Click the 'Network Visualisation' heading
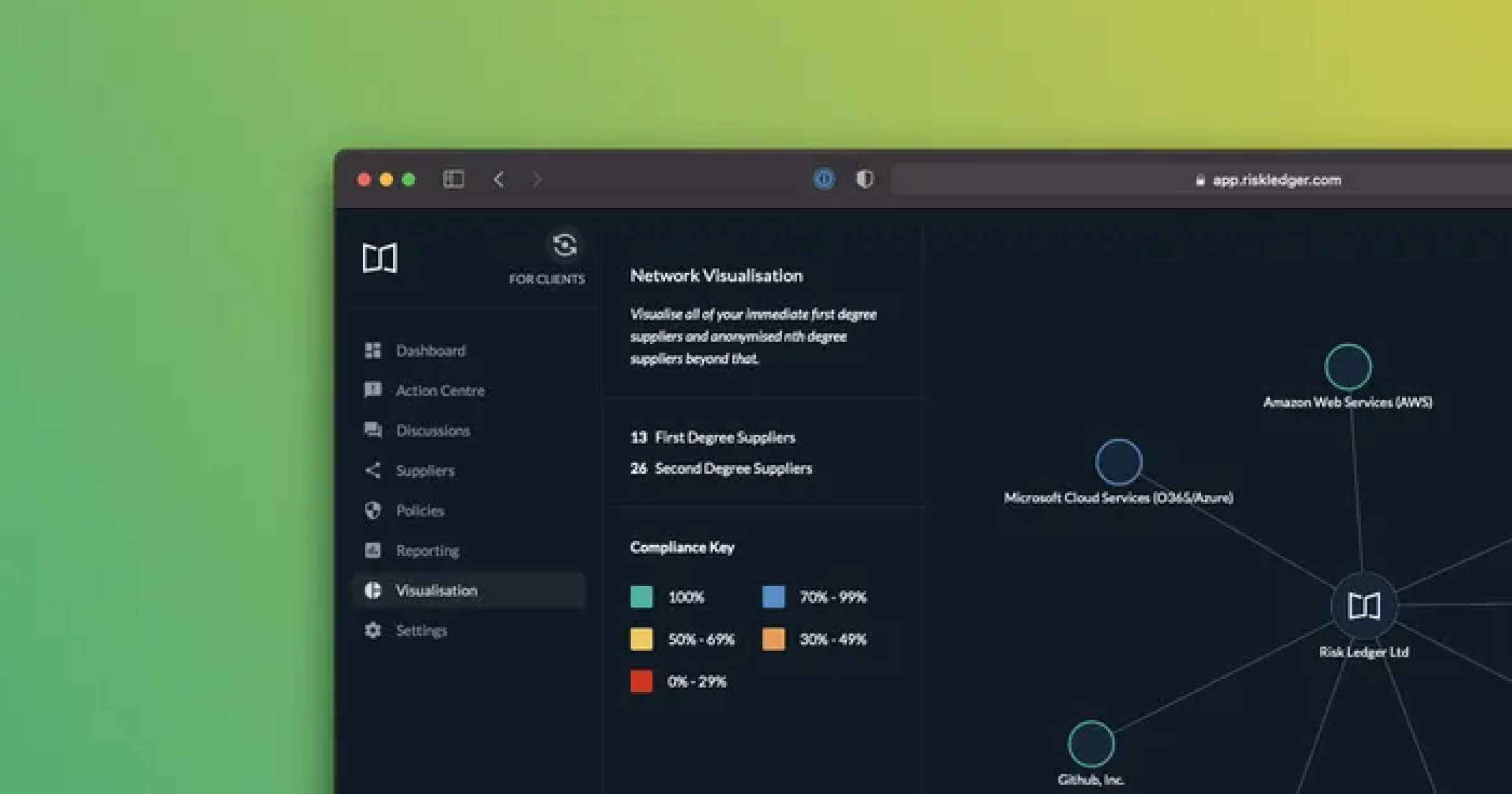 [x=716, y=275]
